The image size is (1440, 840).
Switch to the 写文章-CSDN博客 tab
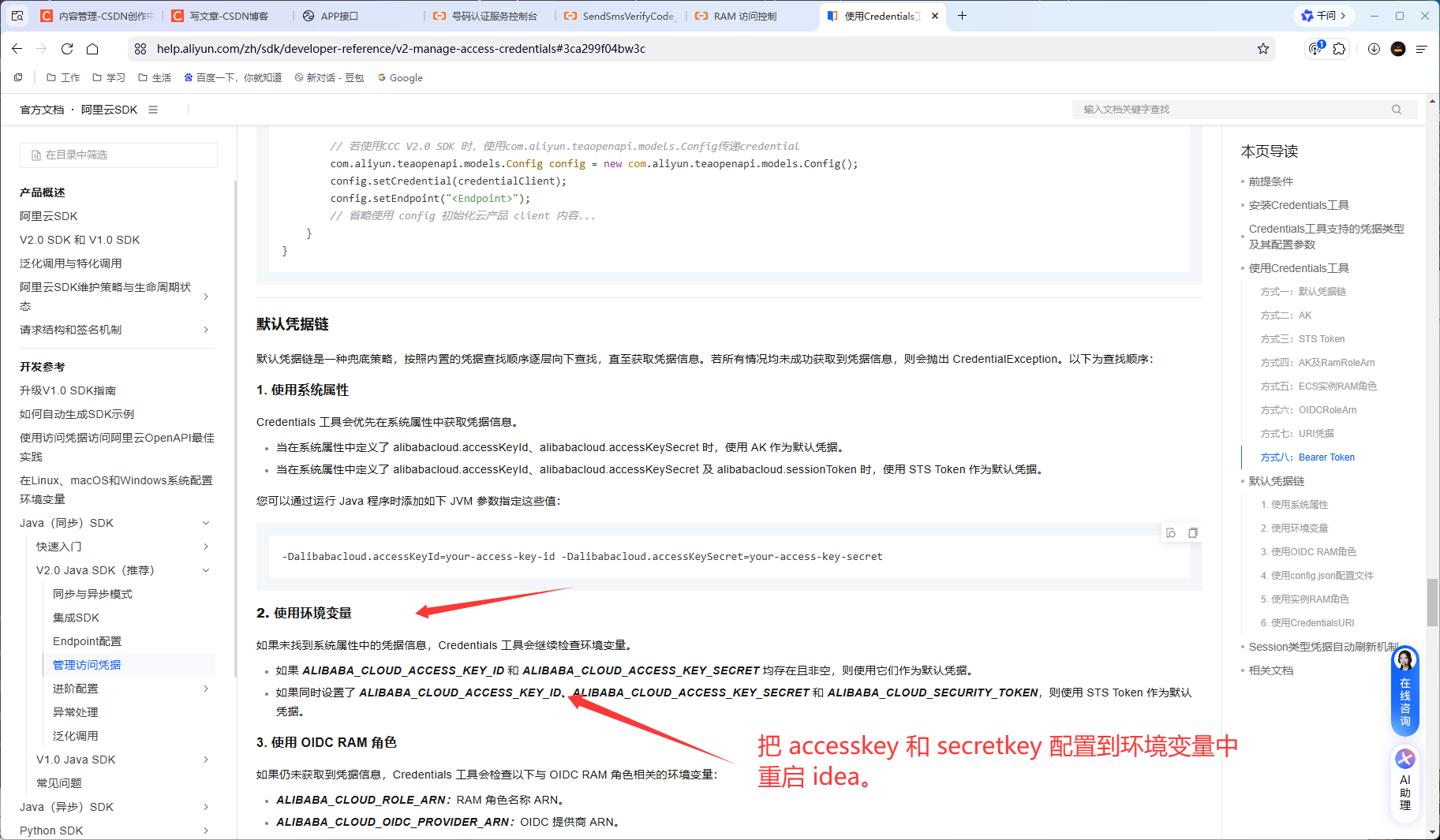[x=228, y=16]
